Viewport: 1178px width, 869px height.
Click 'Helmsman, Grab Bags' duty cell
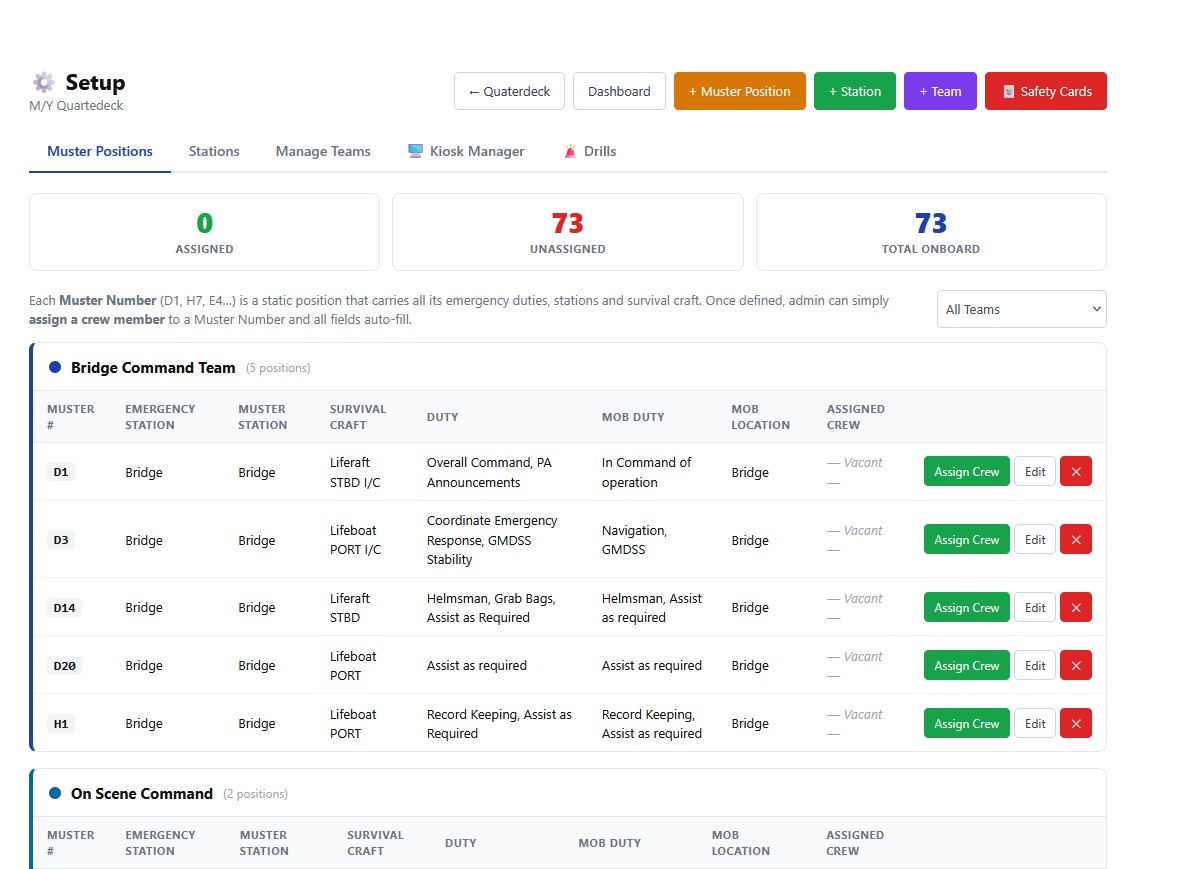point(491,608)
